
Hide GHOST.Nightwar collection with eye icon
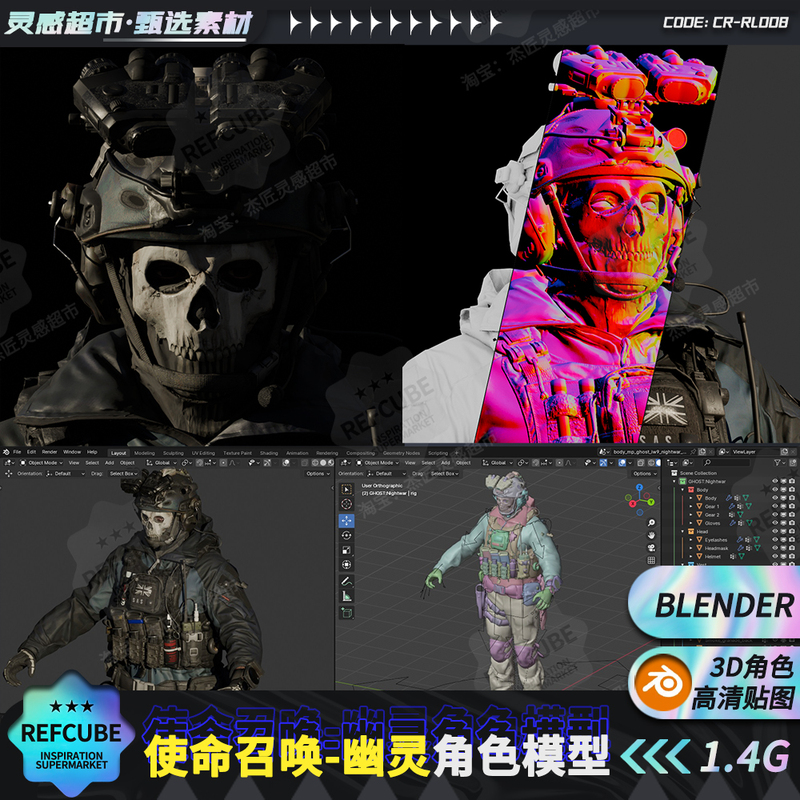click(x=775, y=481)
